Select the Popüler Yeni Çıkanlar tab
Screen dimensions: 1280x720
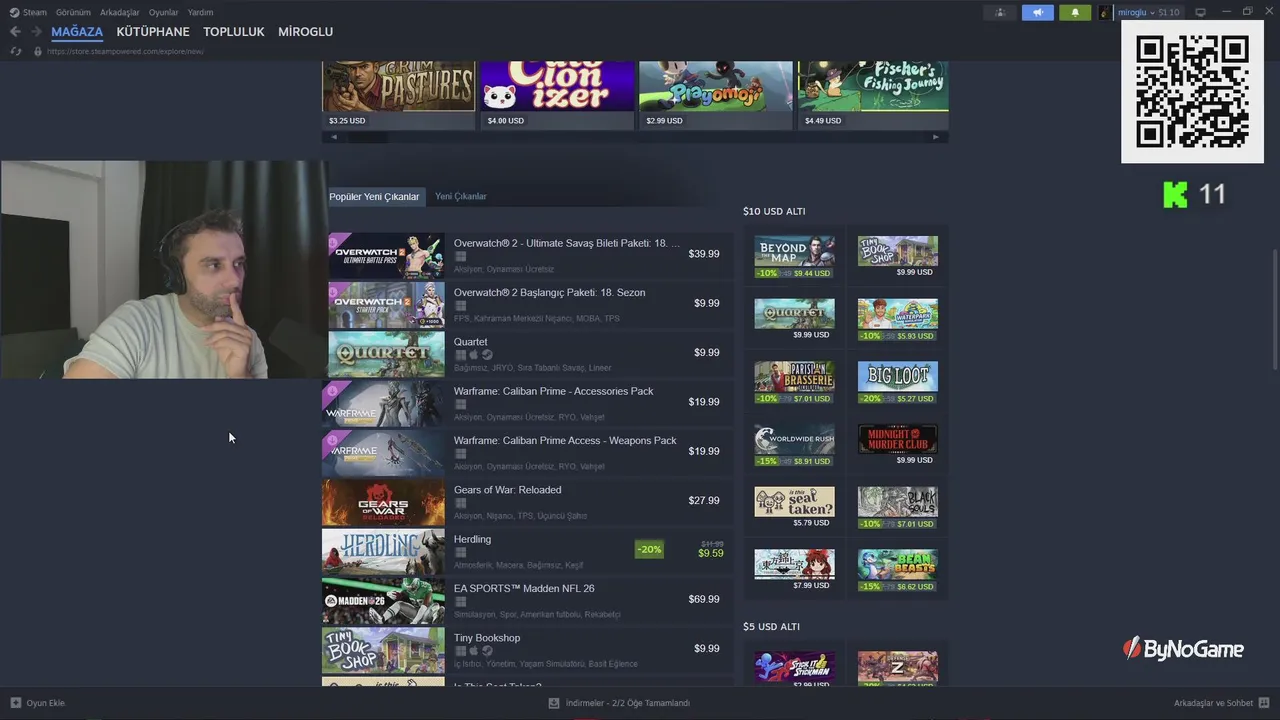click(374, 196)
